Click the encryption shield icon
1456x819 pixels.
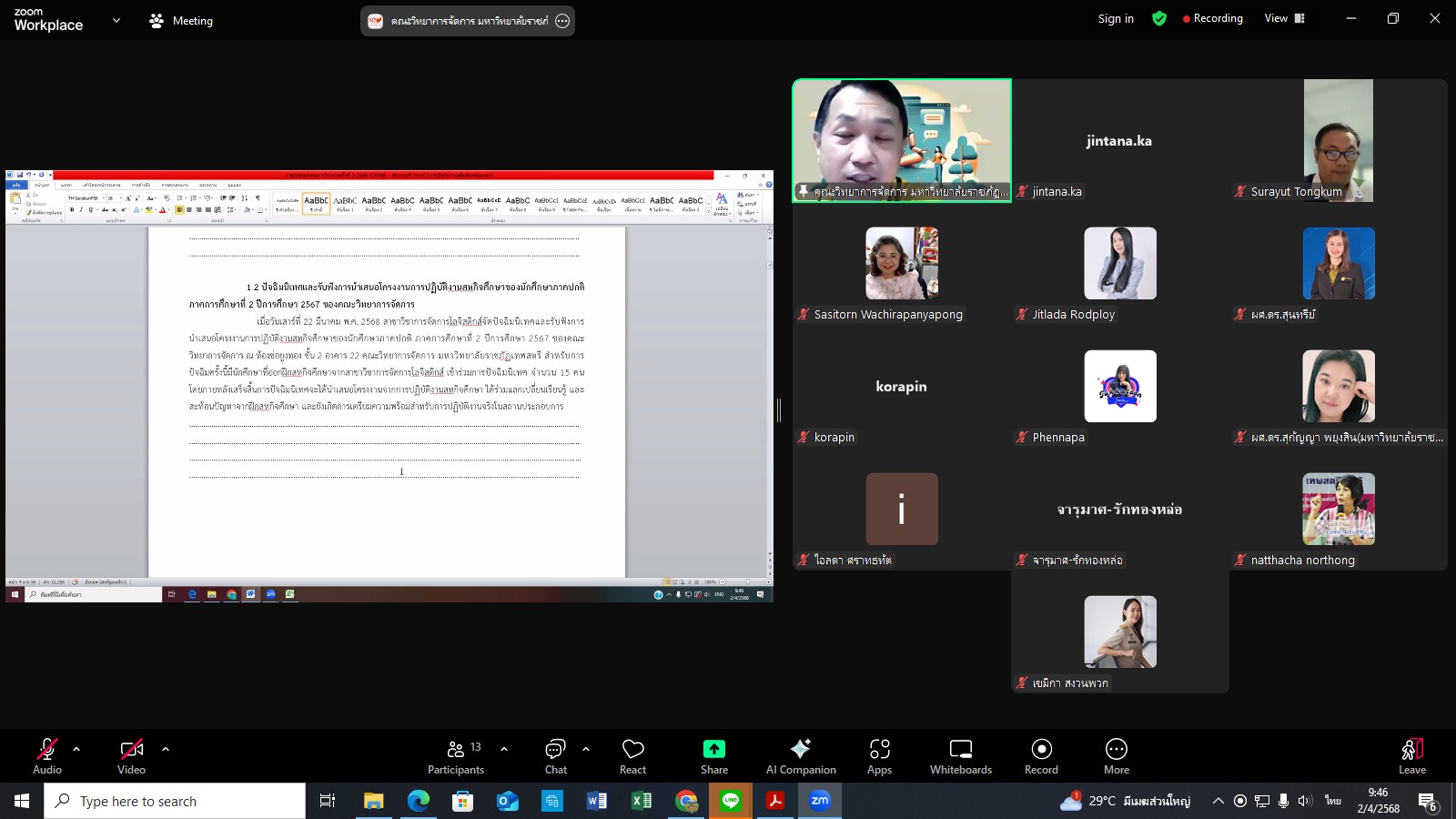pyautogui.click(x=1158, y=18)
